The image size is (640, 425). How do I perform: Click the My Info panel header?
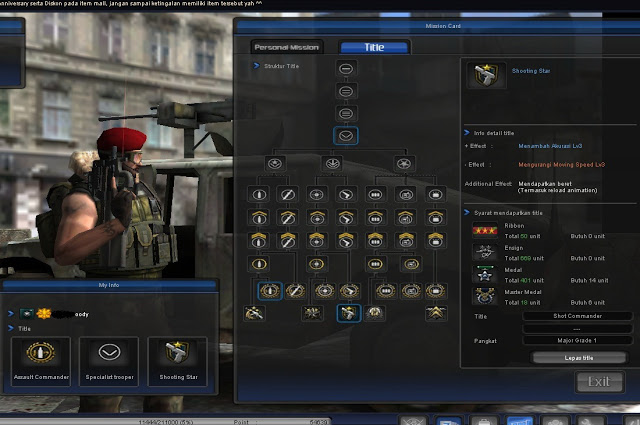[x=109, y=285]
